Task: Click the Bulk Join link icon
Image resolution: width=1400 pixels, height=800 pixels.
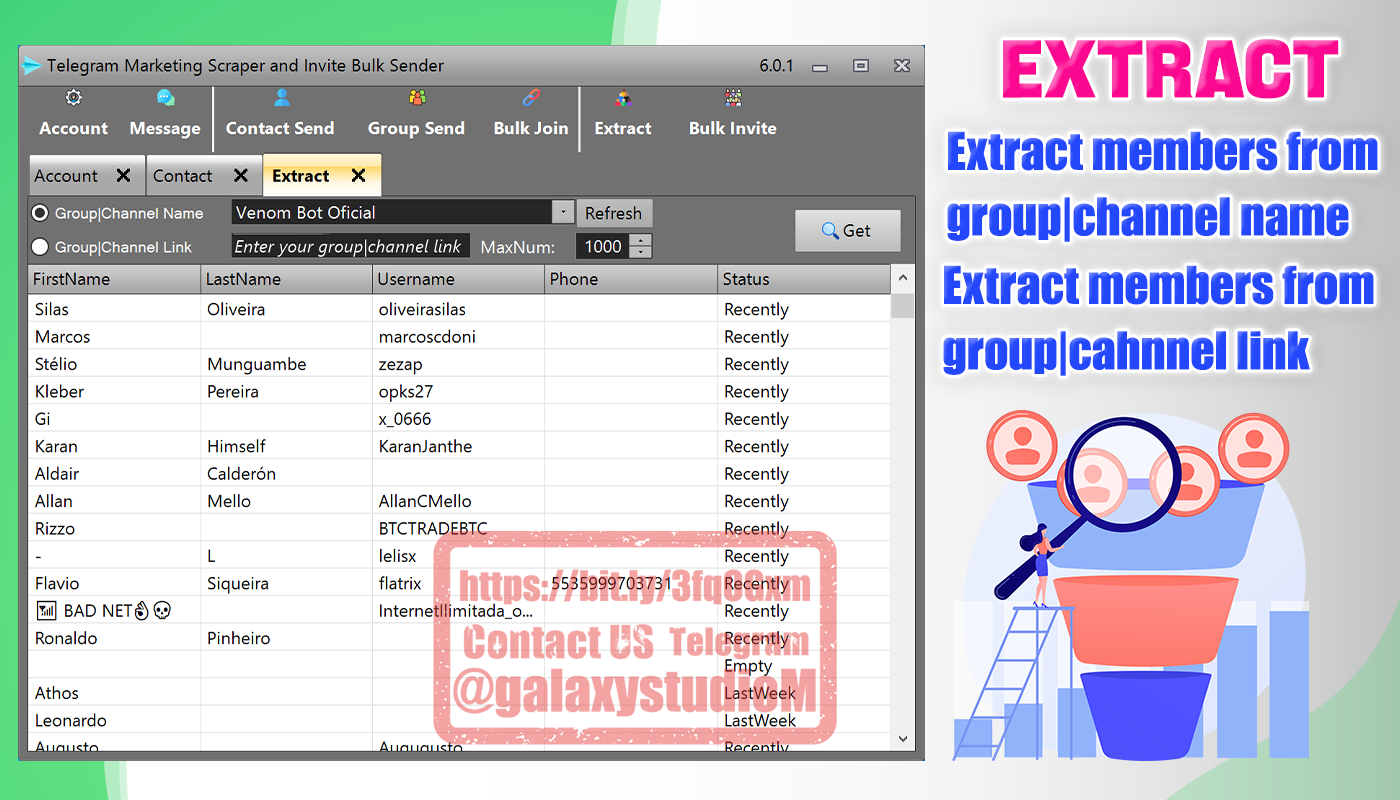Action: click(531, 98)
